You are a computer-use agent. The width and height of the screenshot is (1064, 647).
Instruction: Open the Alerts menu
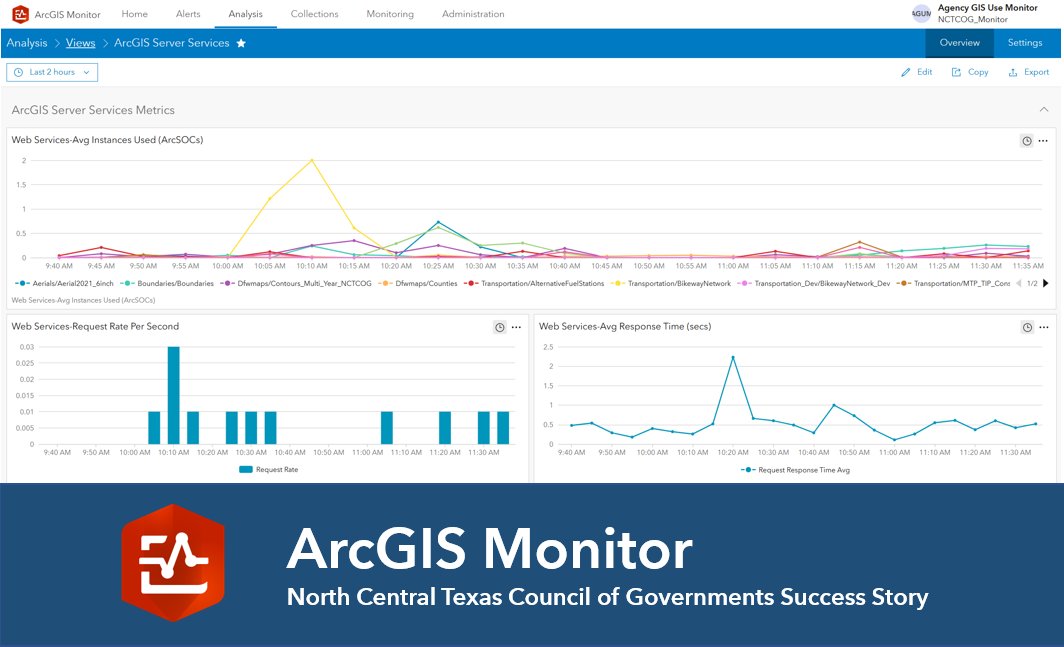click(x=188, y=14)
